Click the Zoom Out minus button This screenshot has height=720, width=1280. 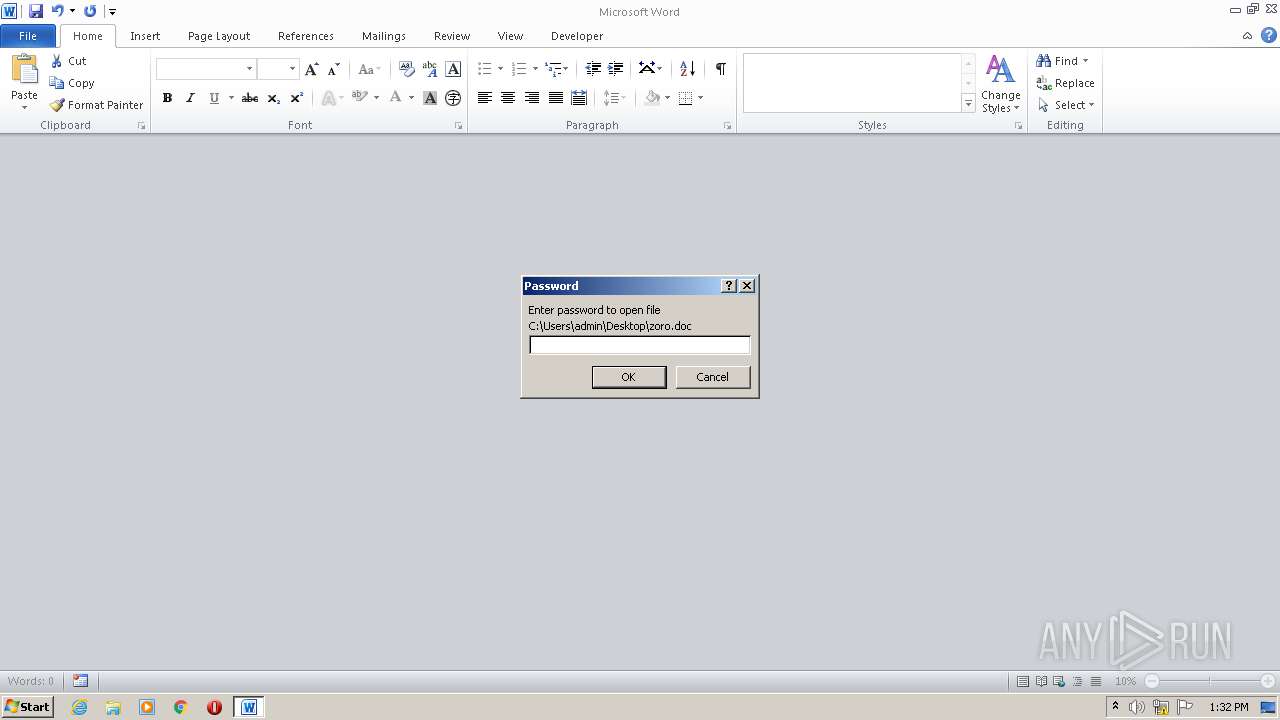point(1152,681)
